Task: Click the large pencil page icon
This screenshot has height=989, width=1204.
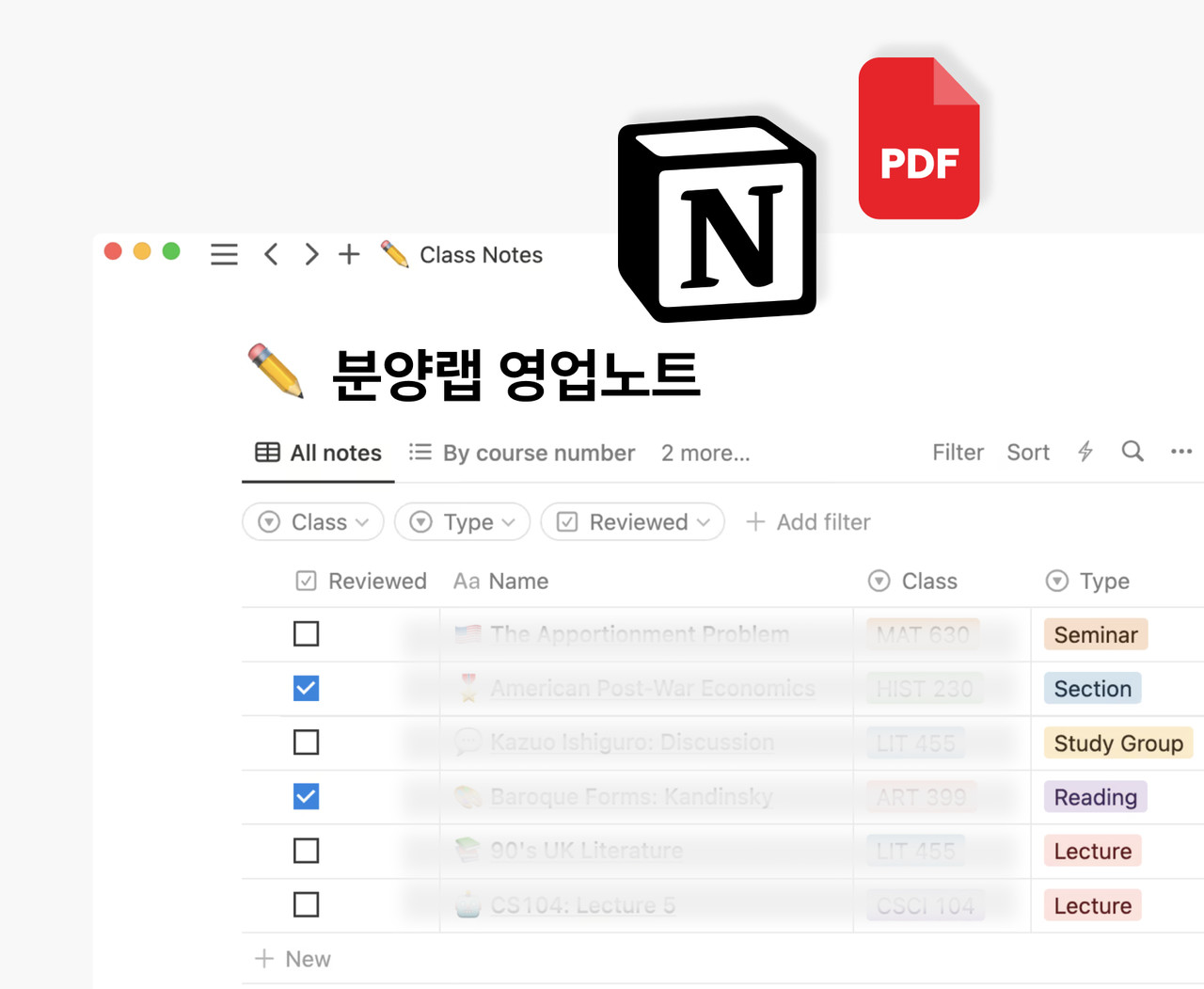Action: pyautogui.click(x=276, y=372)
